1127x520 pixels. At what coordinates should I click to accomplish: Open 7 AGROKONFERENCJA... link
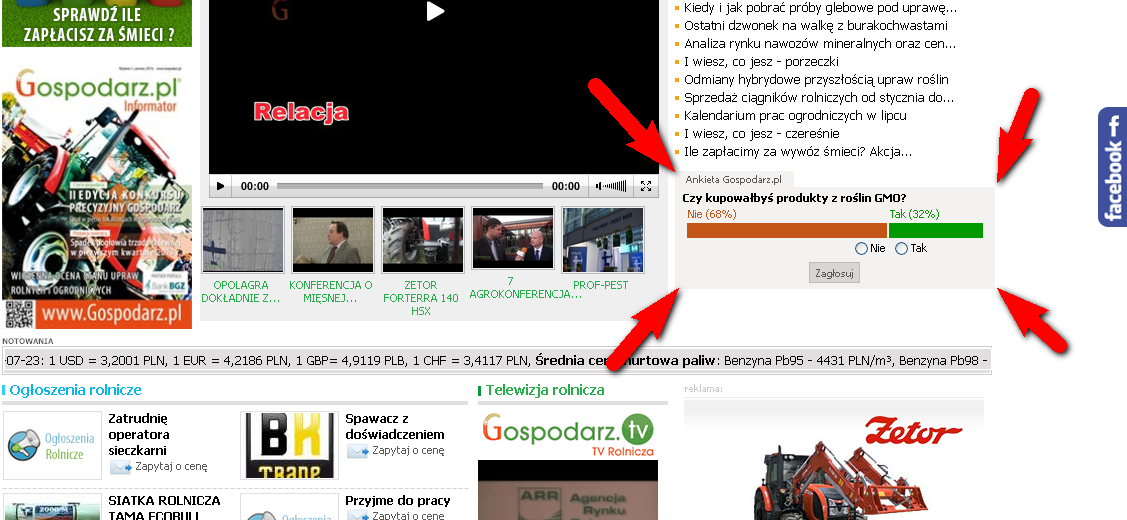[525, 288]
